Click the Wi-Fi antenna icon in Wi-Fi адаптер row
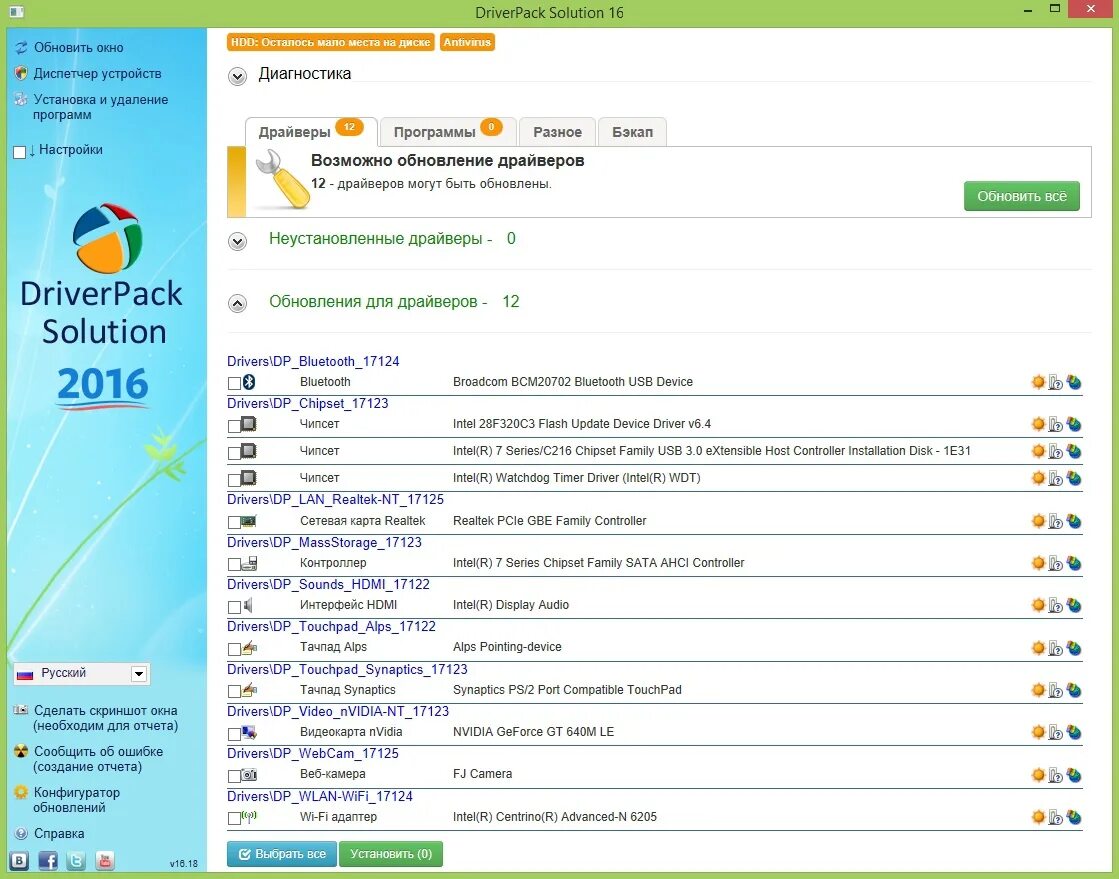 (249, 816)
